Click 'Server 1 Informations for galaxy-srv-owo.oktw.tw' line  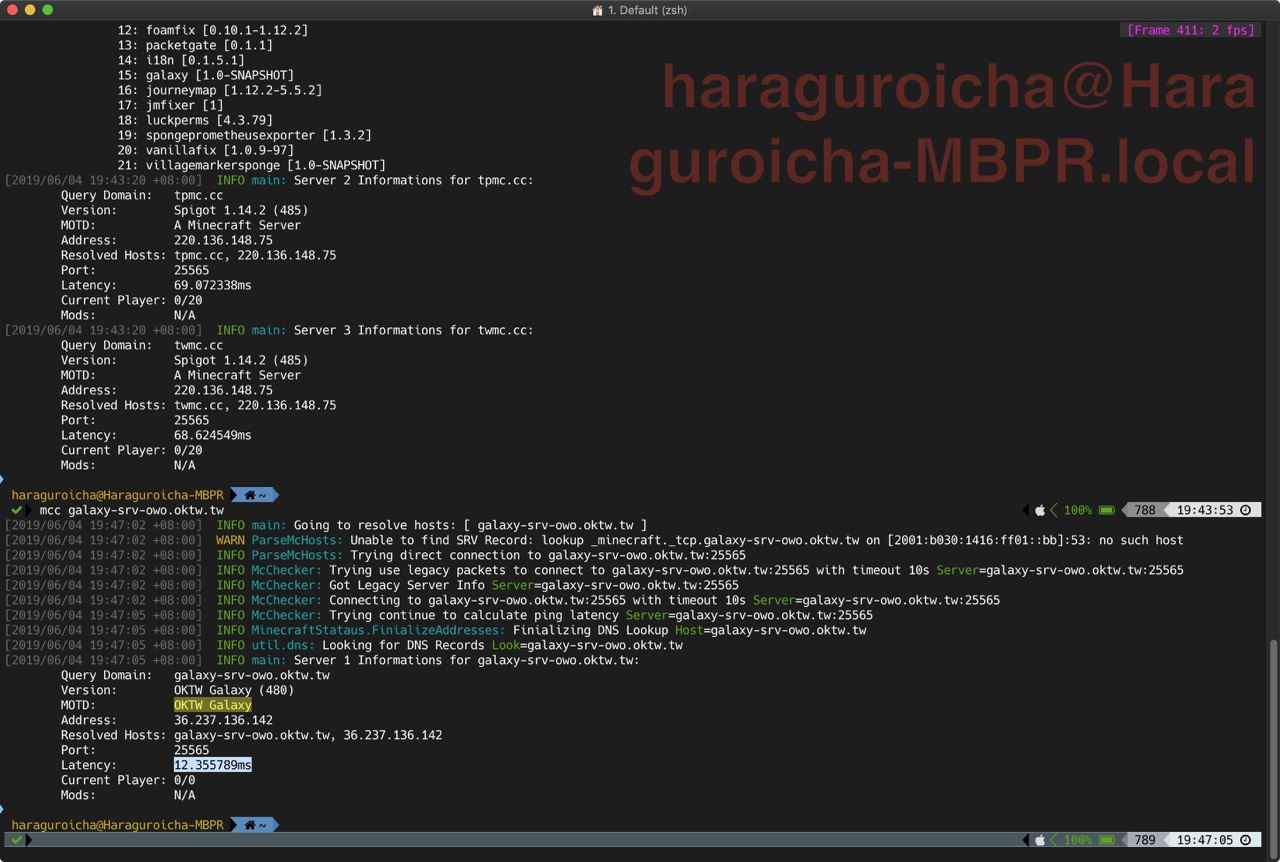click(322, 660)
